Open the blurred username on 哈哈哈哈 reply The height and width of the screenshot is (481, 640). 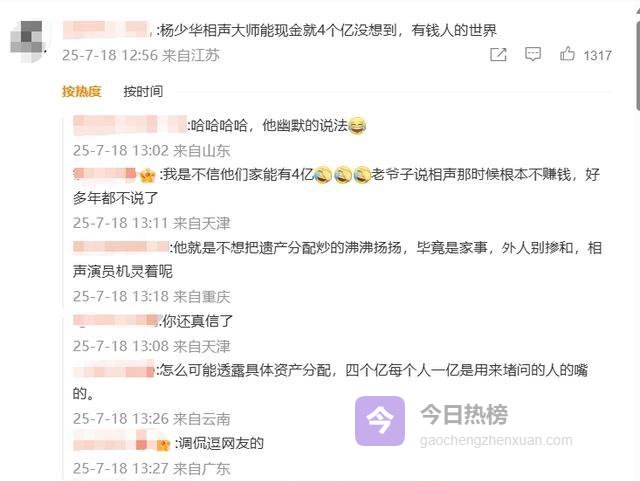point(130,125)
